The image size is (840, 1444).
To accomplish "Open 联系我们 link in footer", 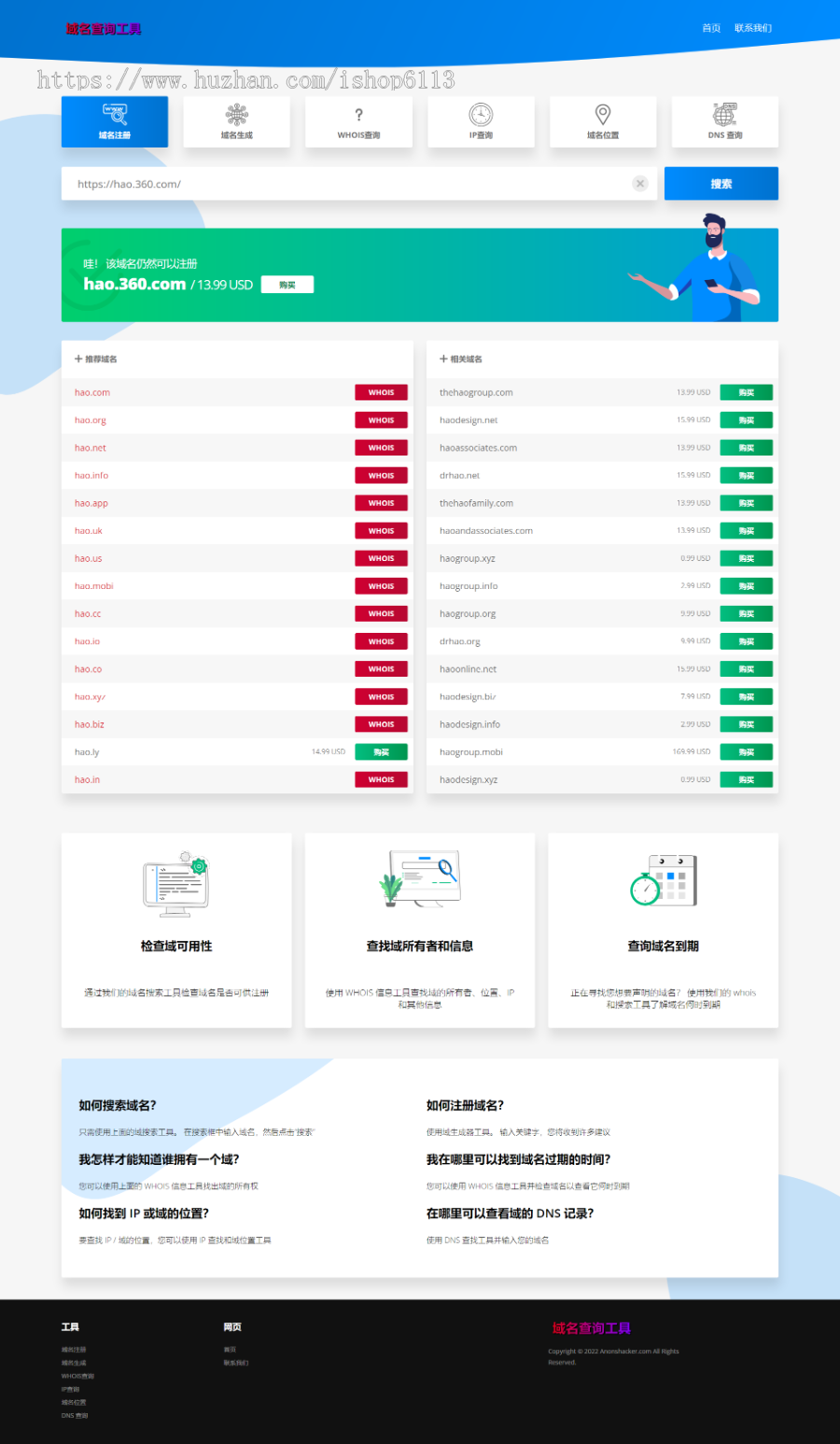I will point(236,1363).
